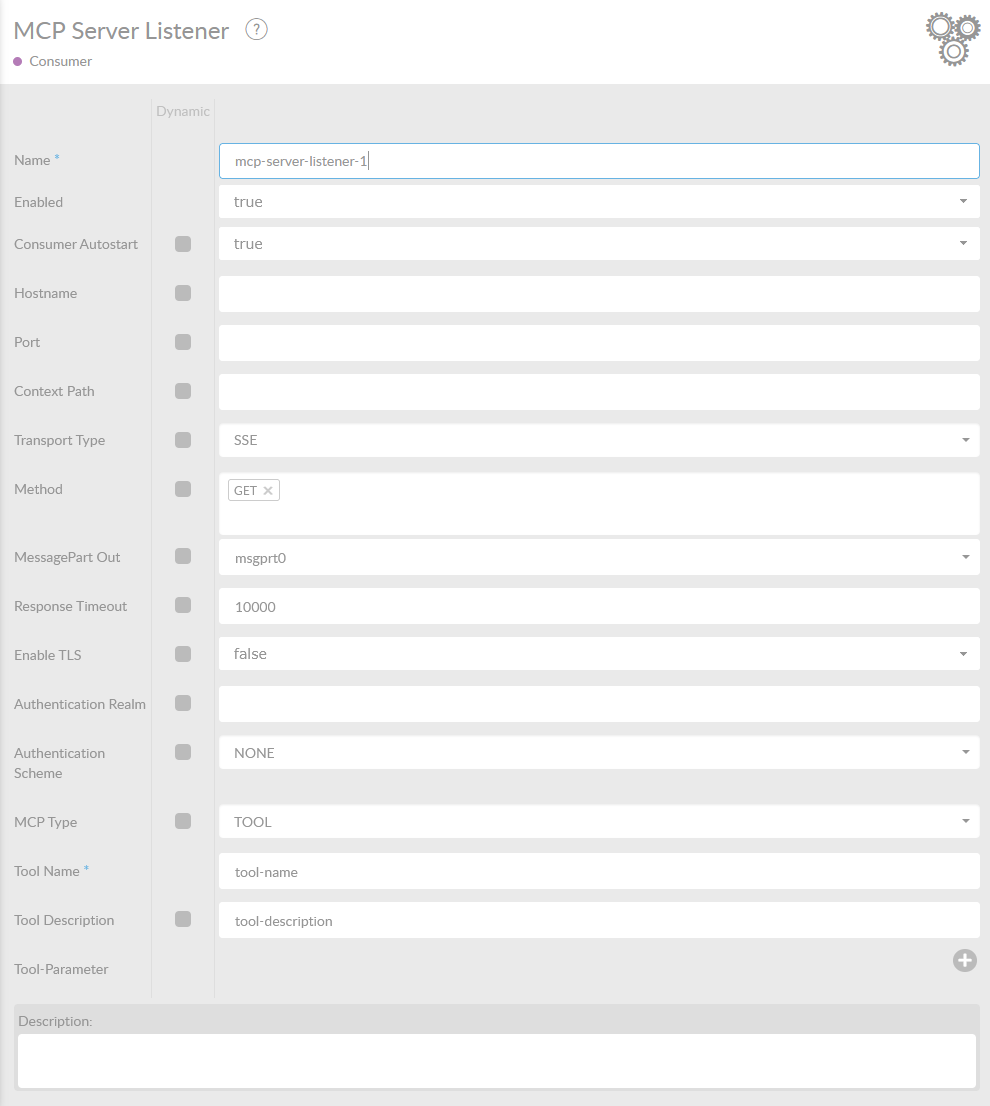Click the MCP Server Listener title
Image resolution: width=990 pixels, height=1106 pixels.
pyautogui.click(x=121, y=31)
